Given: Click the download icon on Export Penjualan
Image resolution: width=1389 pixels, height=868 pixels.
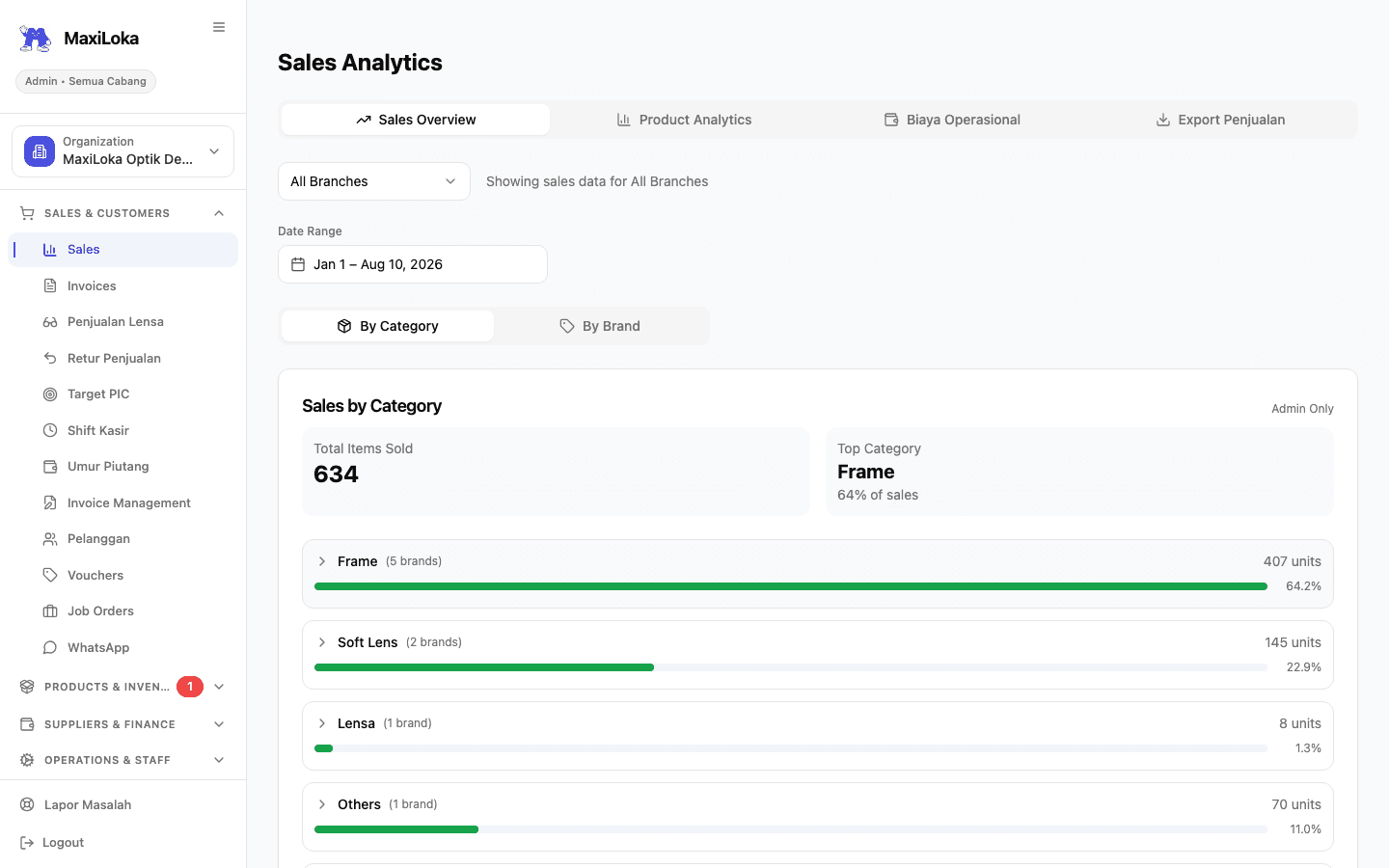Looking at the screenshot, I should (1163, 120).
